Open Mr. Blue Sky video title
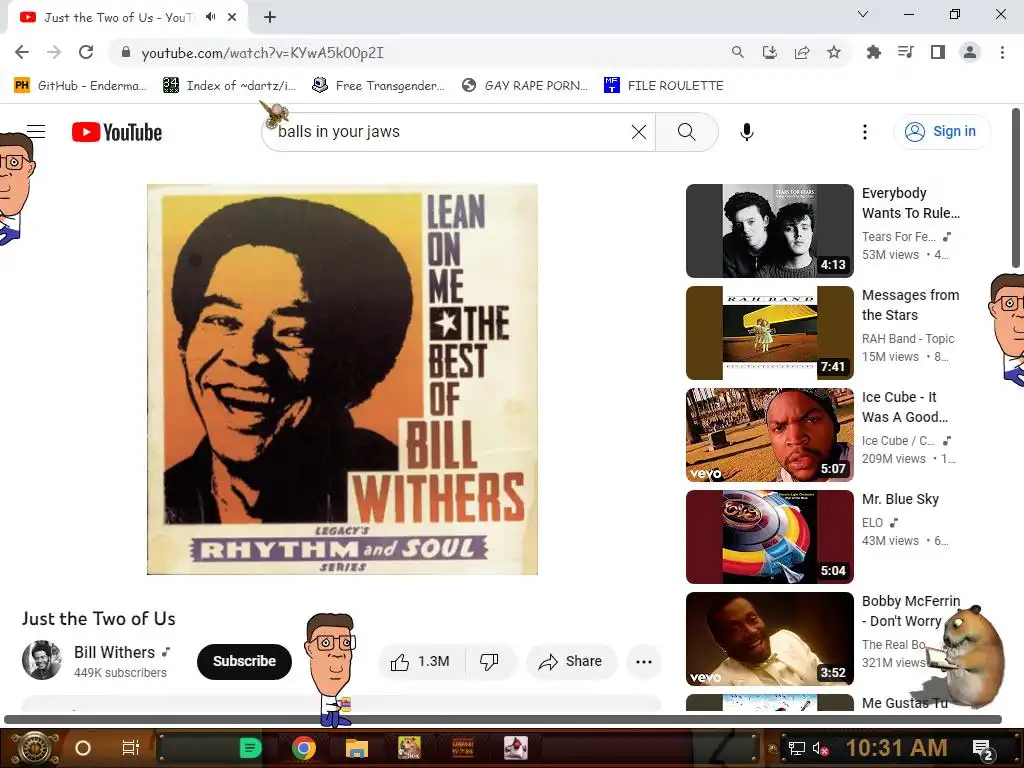The width and height of the screenshot is (1024, 768). (901, 499)
